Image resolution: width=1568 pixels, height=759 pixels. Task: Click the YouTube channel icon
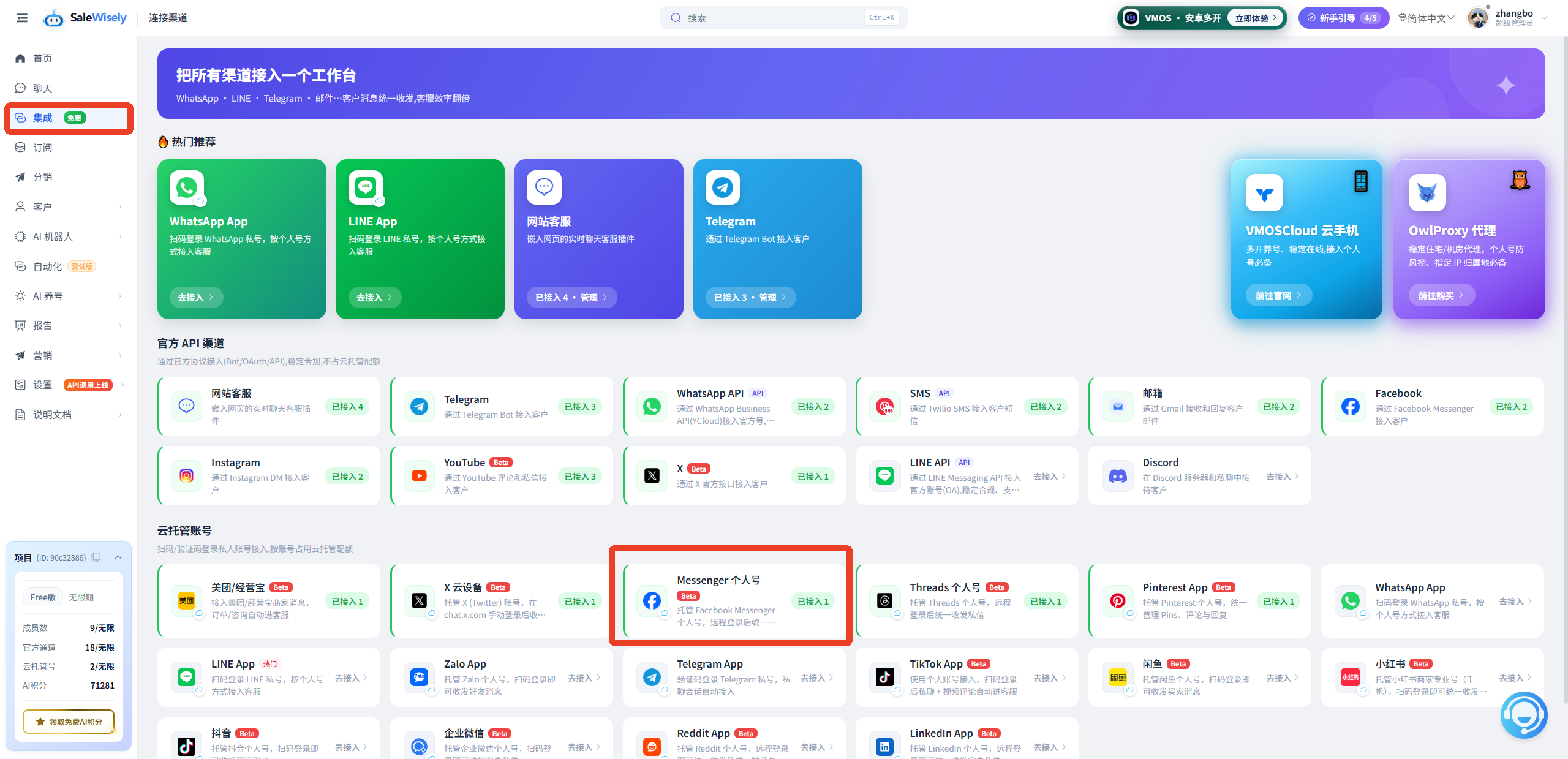pos(419,476)
